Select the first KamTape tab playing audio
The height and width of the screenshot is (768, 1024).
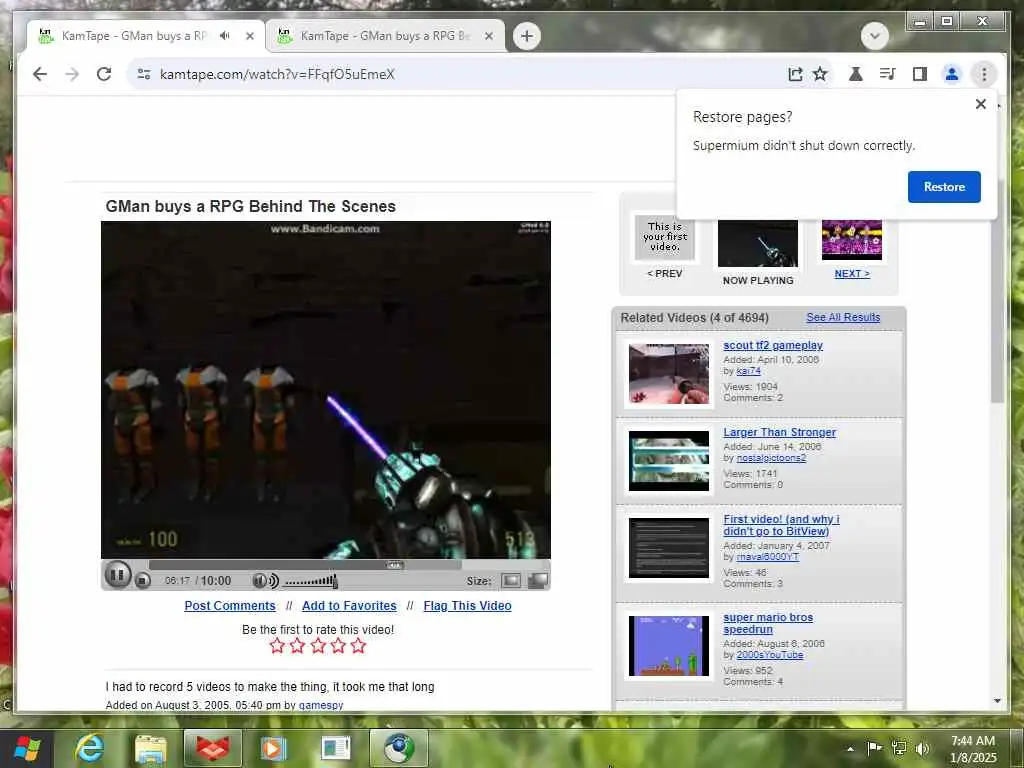pos(134,36)
